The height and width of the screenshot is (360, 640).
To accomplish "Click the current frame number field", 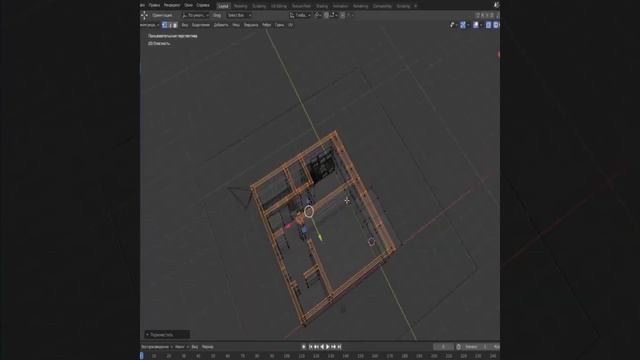I will pyautogui.click(x=443, y=347).
